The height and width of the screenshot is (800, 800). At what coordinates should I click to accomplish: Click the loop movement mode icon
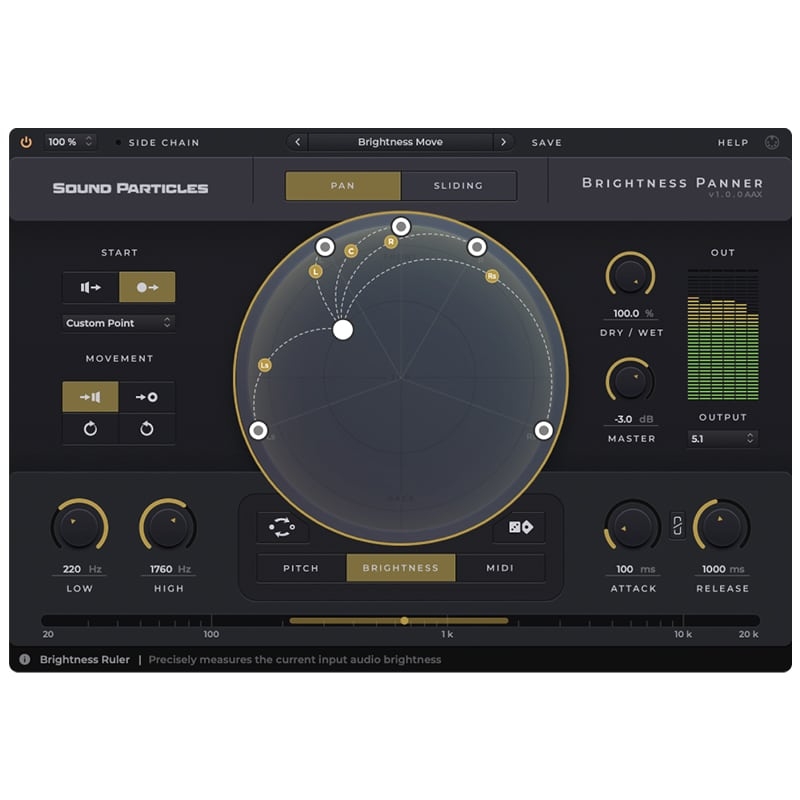(x=282, y=527)
